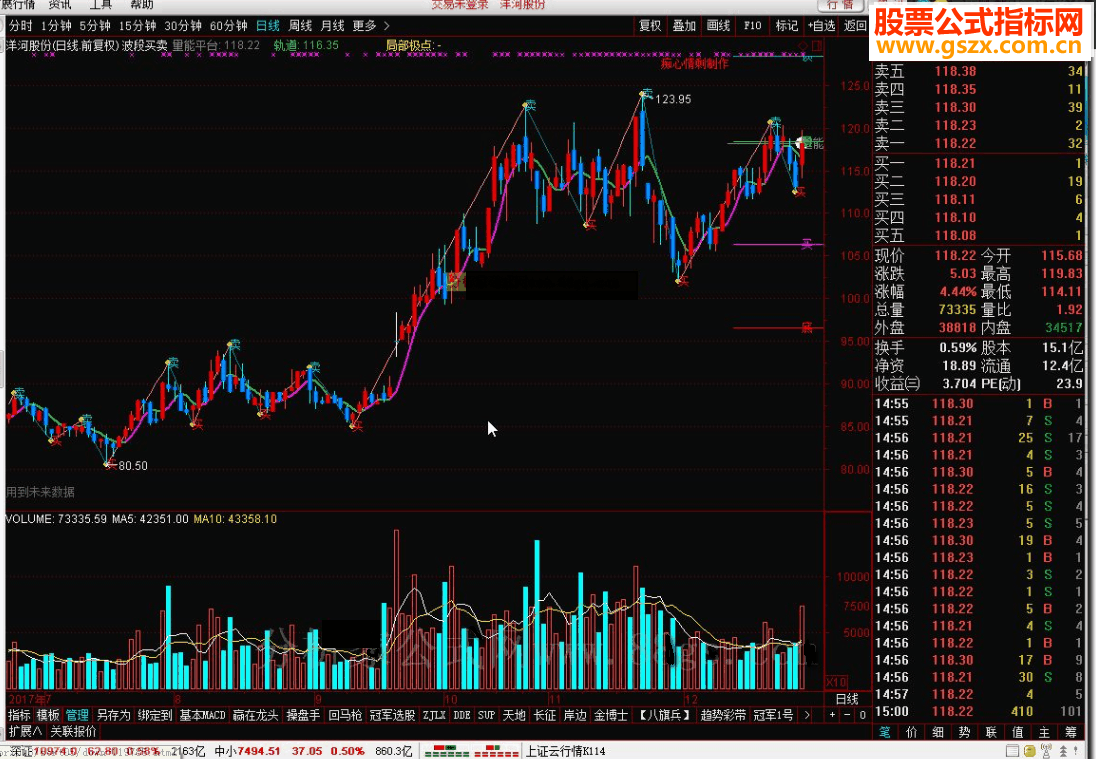Click the 绑定到 bind option
Image resolution: width=1096 pixels, height=759 pixels.
154,715
